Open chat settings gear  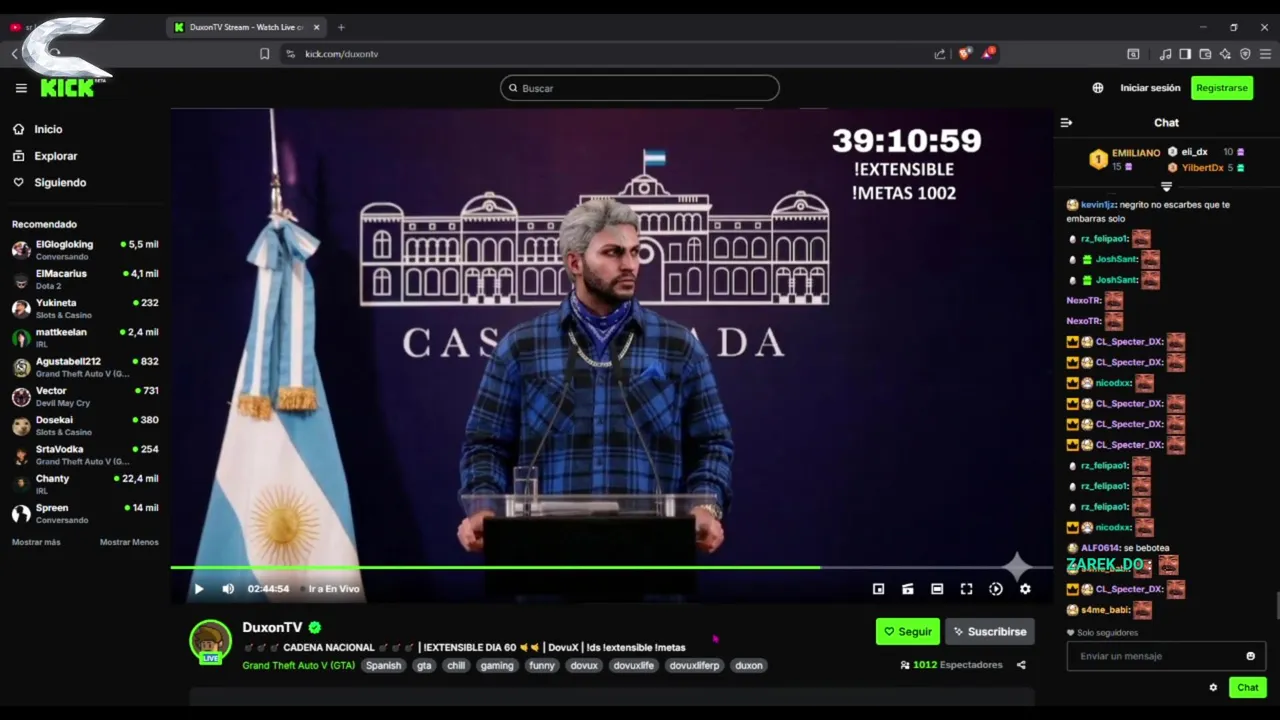click(1213, 687)
